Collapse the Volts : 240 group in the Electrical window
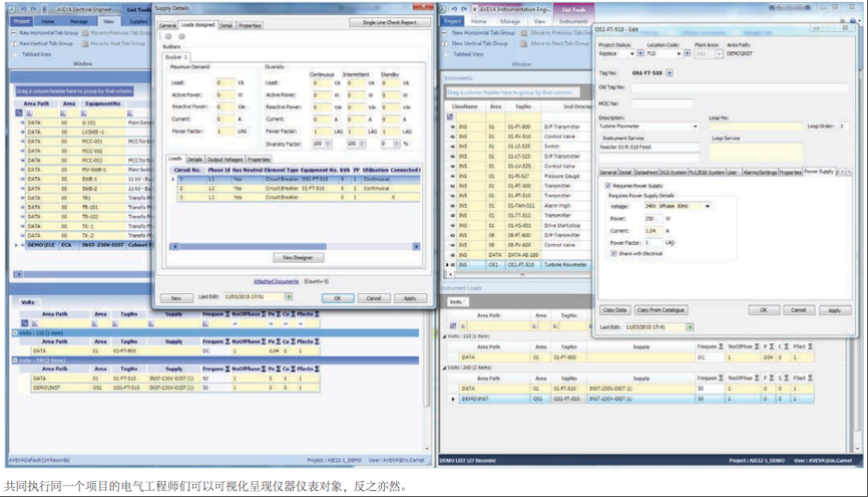This screenshot has width=868, height=498. pos(15,360)
